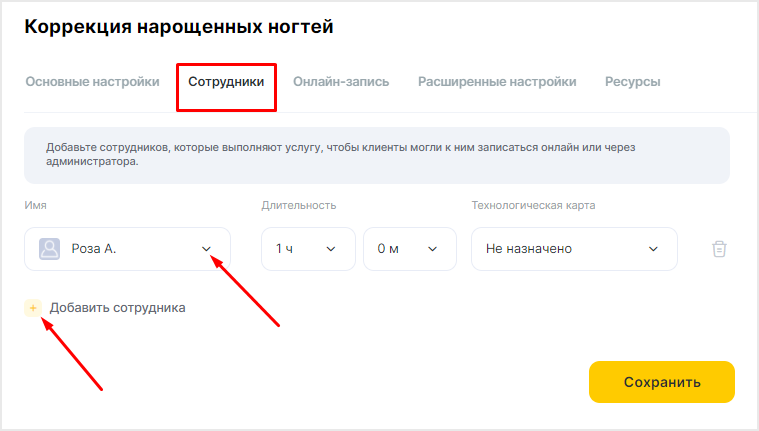
Task: Click the trash icon to remove employee
Action: (719, 249)
